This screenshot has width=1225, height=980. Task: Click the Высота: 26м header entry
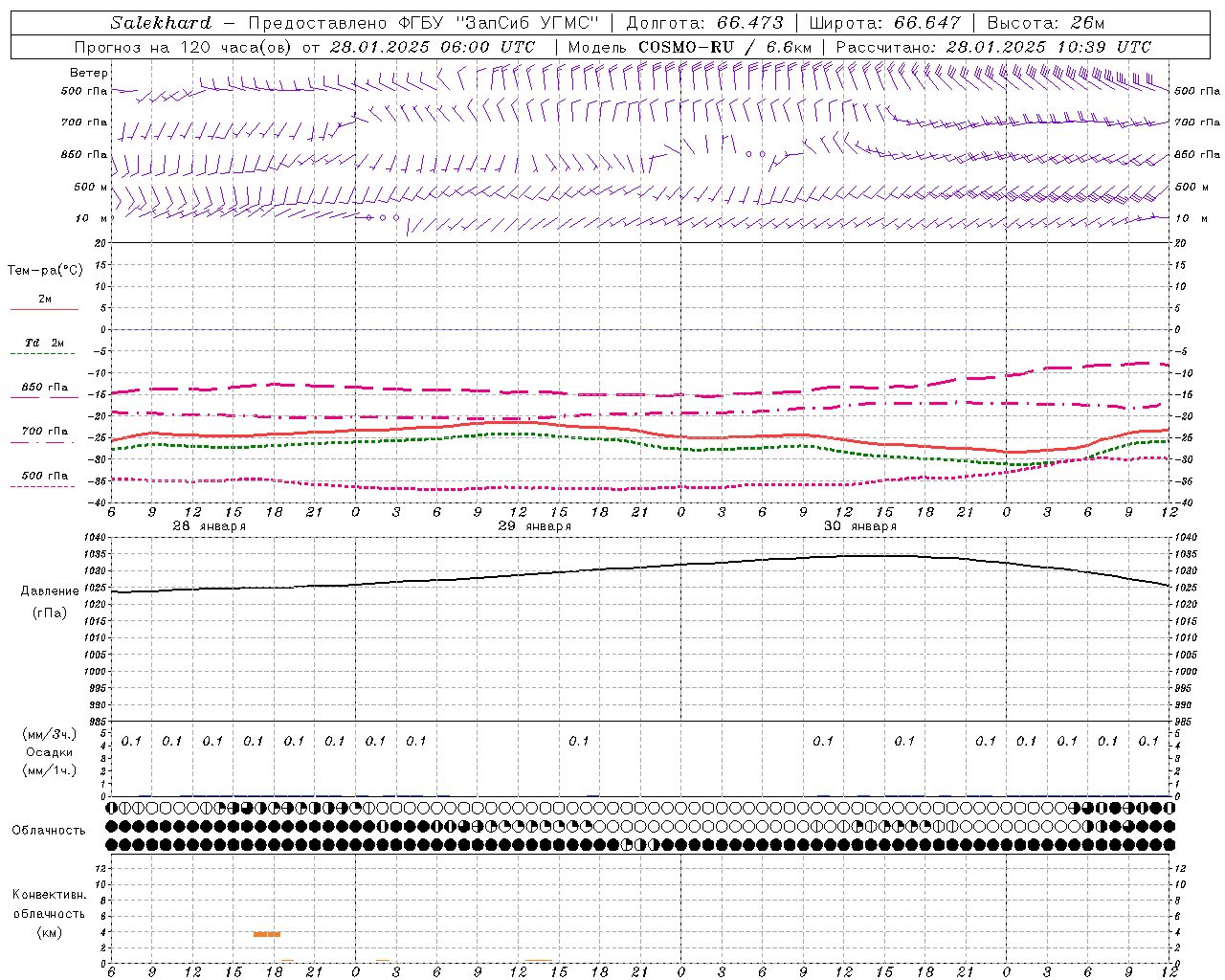tap(1047, 23)
